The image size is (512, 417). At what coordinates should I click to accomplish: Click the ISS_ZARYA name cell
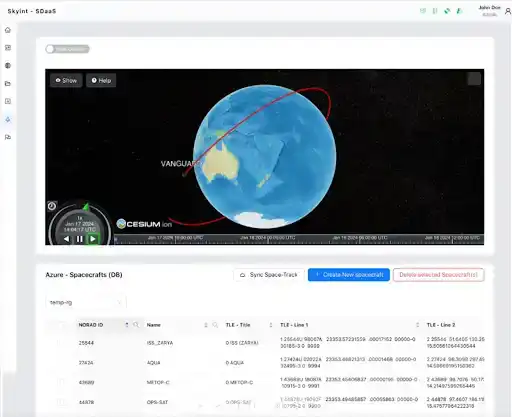tap(160, 343)
